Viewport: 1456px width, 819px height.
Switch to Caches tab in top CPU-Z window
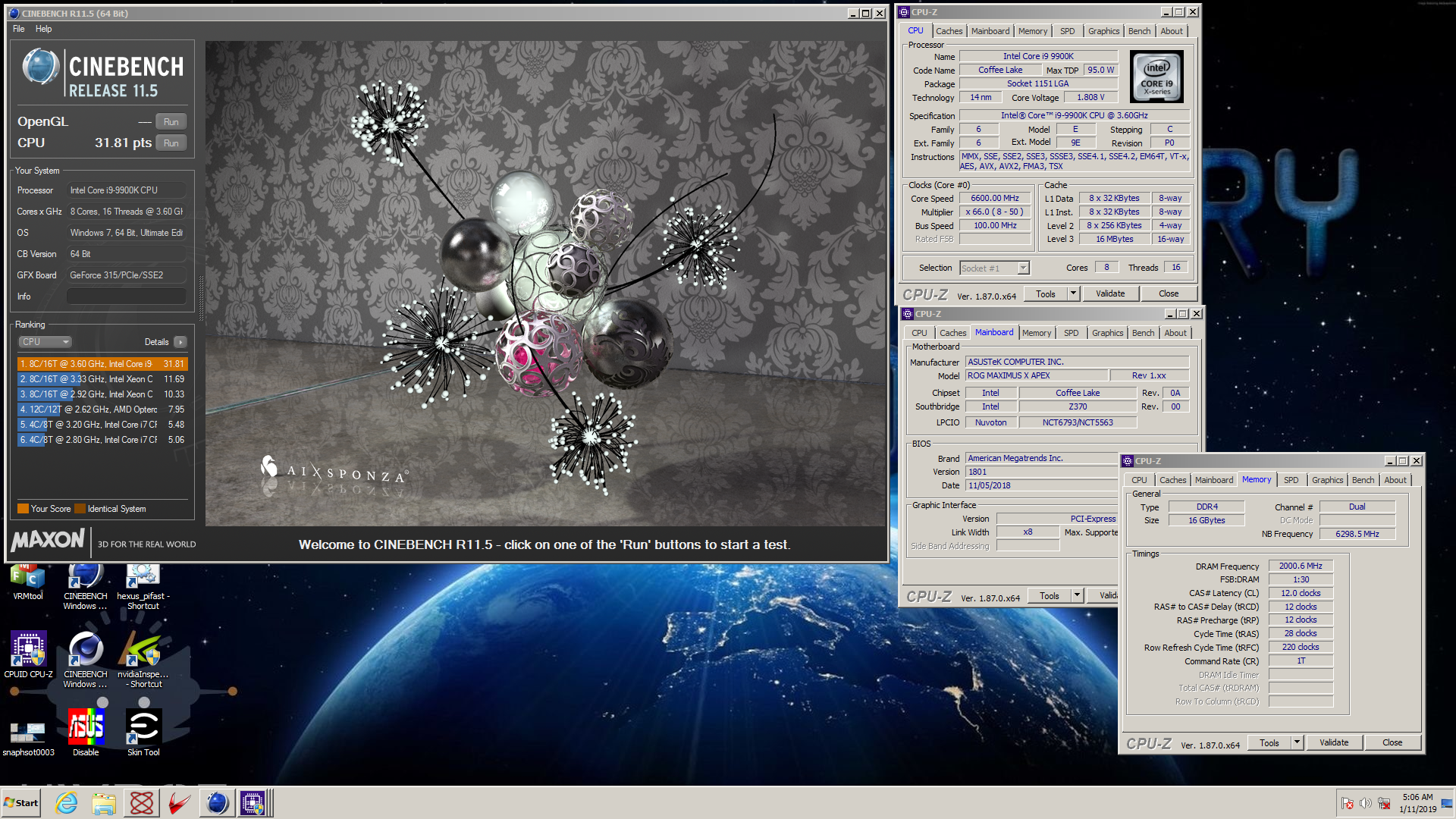949,31
